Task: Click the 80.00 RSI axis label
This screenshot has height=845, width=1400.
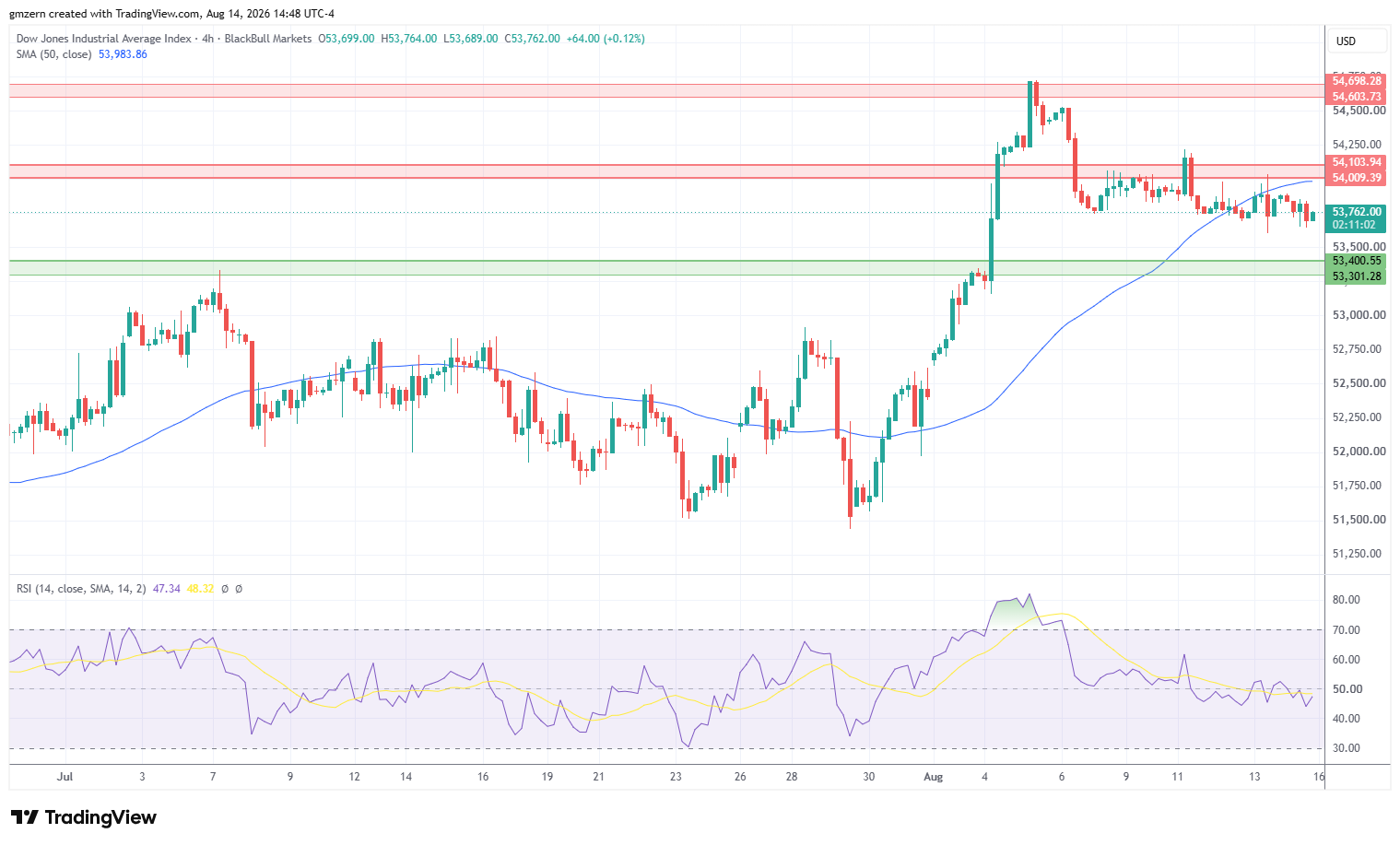Action: [1347, 600]
